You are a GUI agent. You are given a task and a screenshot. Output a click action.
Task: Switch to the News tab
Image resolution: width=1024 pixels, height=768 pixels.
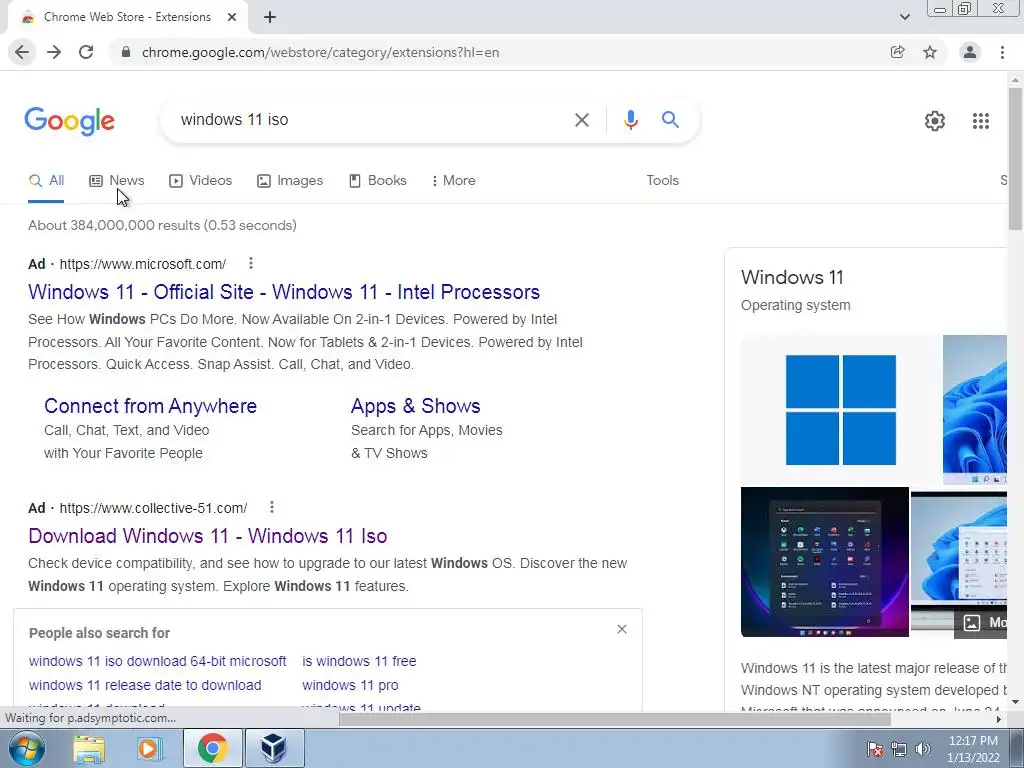click(x=117, y=181)
